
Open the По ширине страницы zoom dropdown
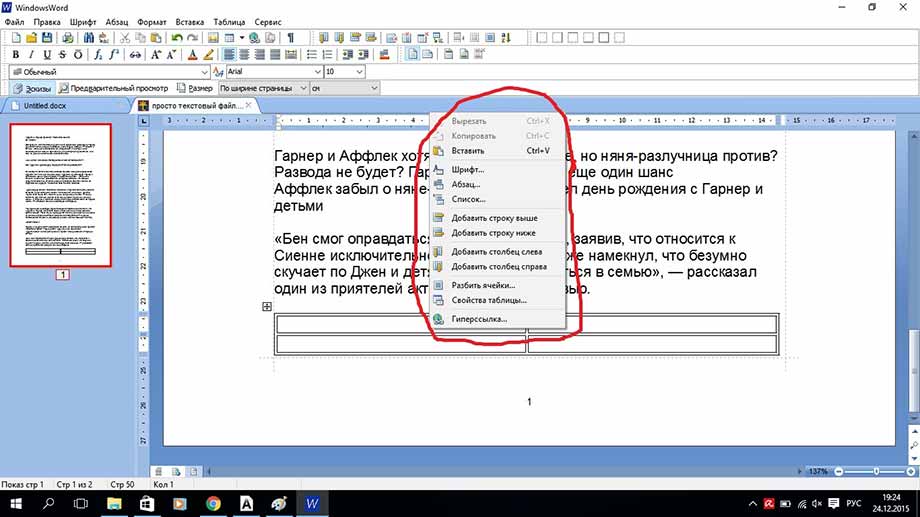click(263, 88)
